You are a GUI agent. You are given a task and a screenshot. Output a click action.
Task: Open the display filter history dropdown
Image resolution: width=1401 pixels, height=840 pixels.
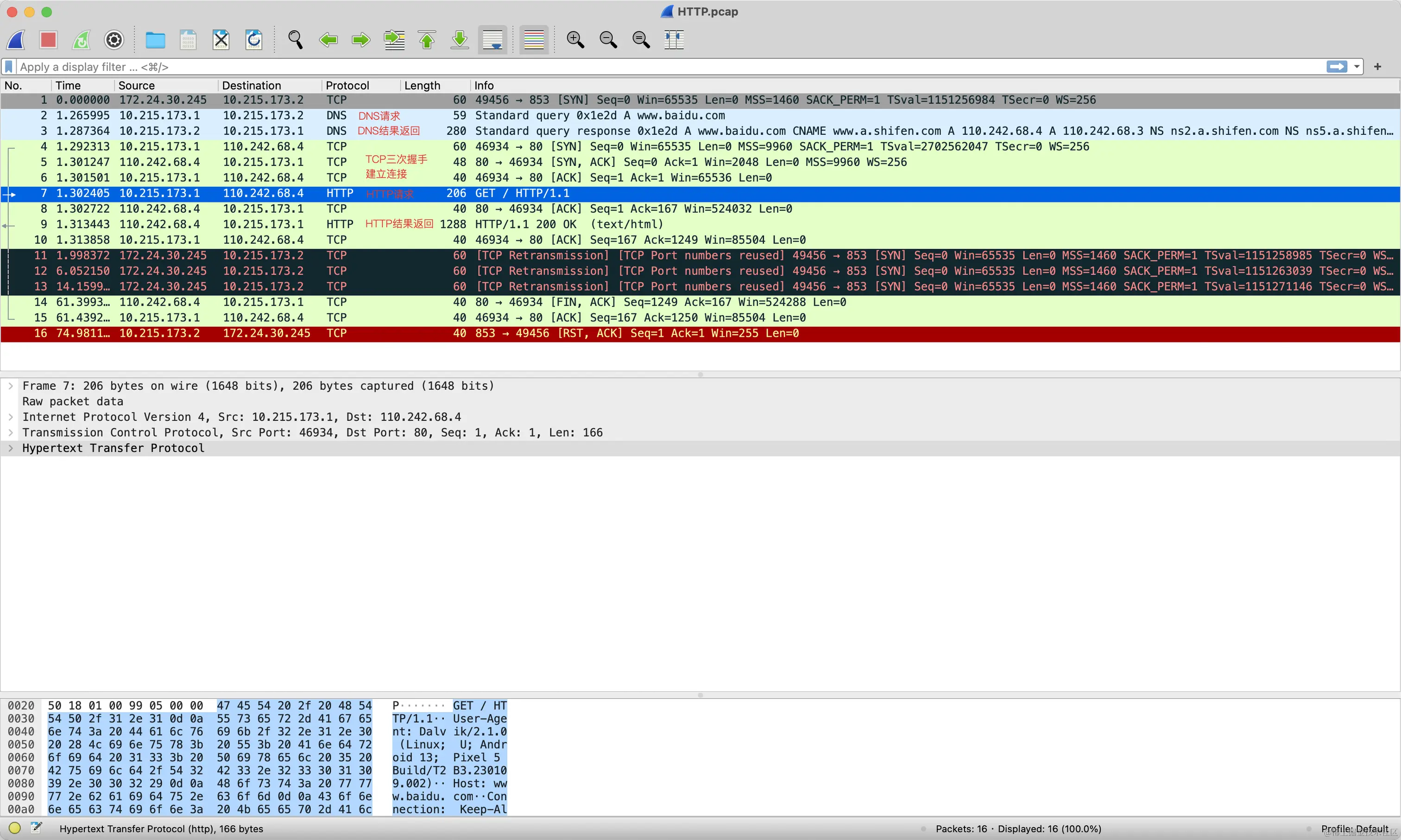(x=1357, y=67)
